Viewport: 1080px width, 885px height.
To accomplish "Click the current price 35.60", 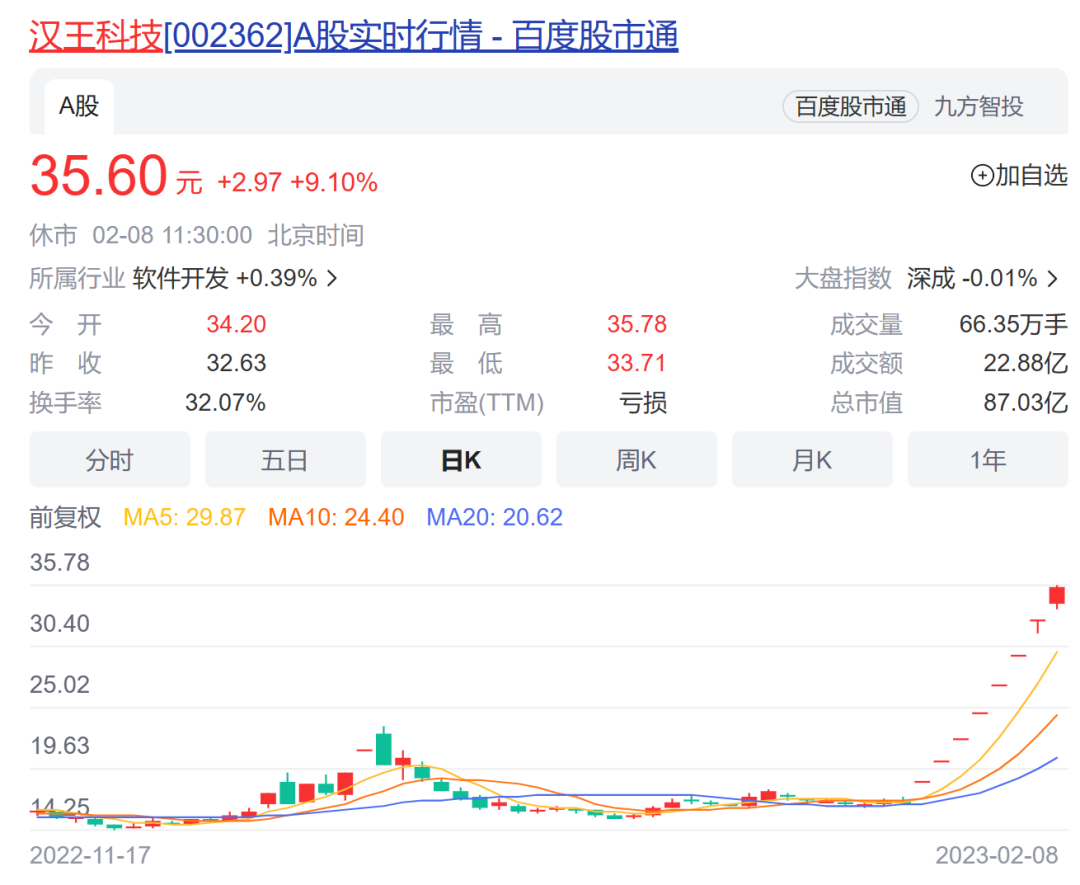I will [99, 176].
